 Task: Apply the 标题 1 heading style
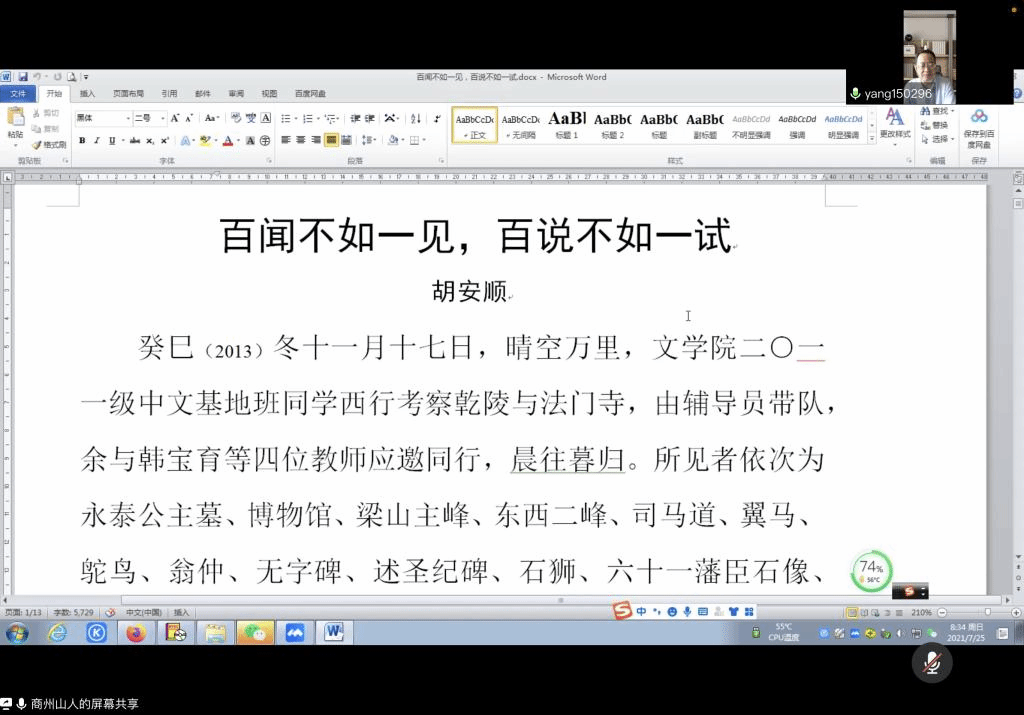[x=566, y=125]
